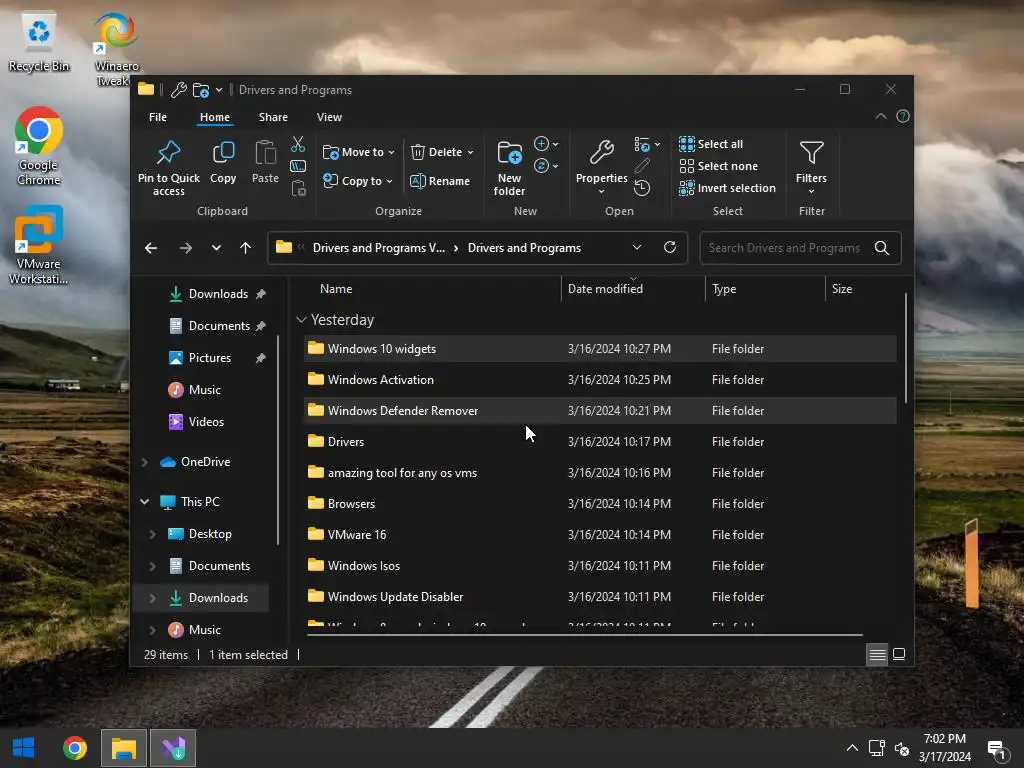This screenshot has height=768, width=1024.
Task: Open the File menu
Action: (158, 117)
